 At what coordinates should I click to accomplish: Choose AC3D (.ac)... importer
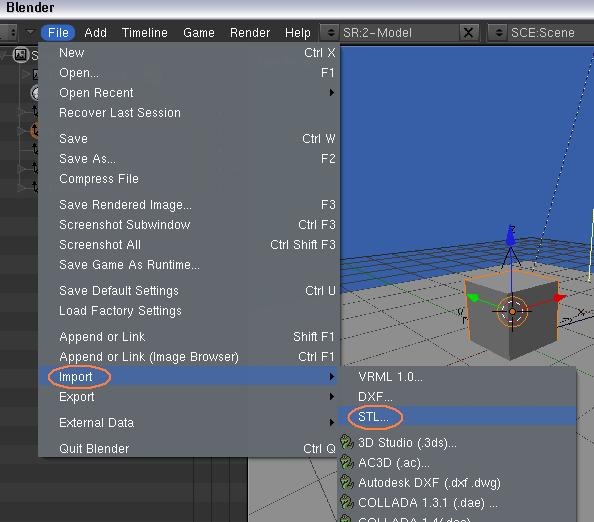(x=457, y=463)
